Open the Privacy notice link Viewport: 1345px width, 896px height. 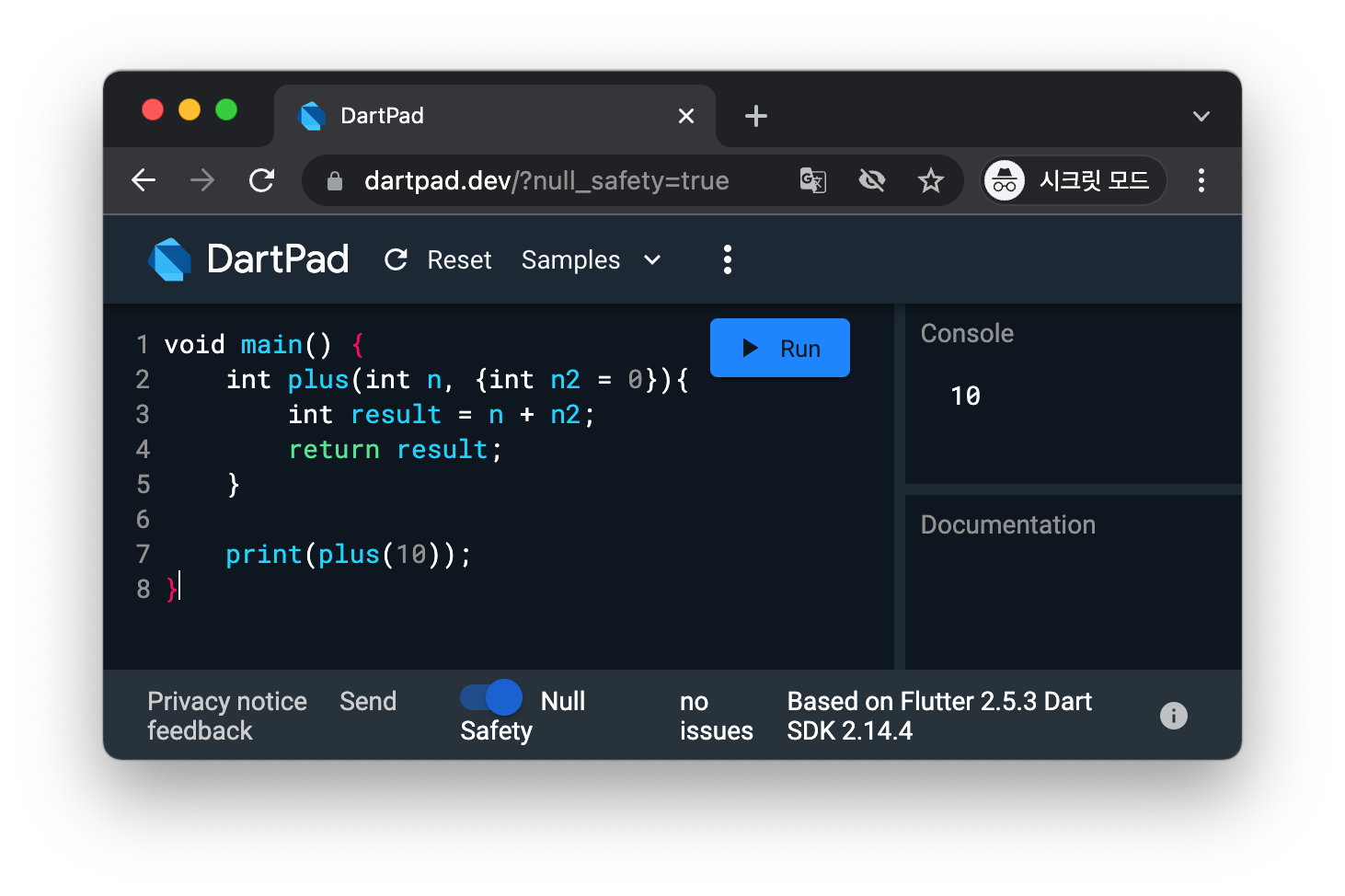click(x=227, y=701)
